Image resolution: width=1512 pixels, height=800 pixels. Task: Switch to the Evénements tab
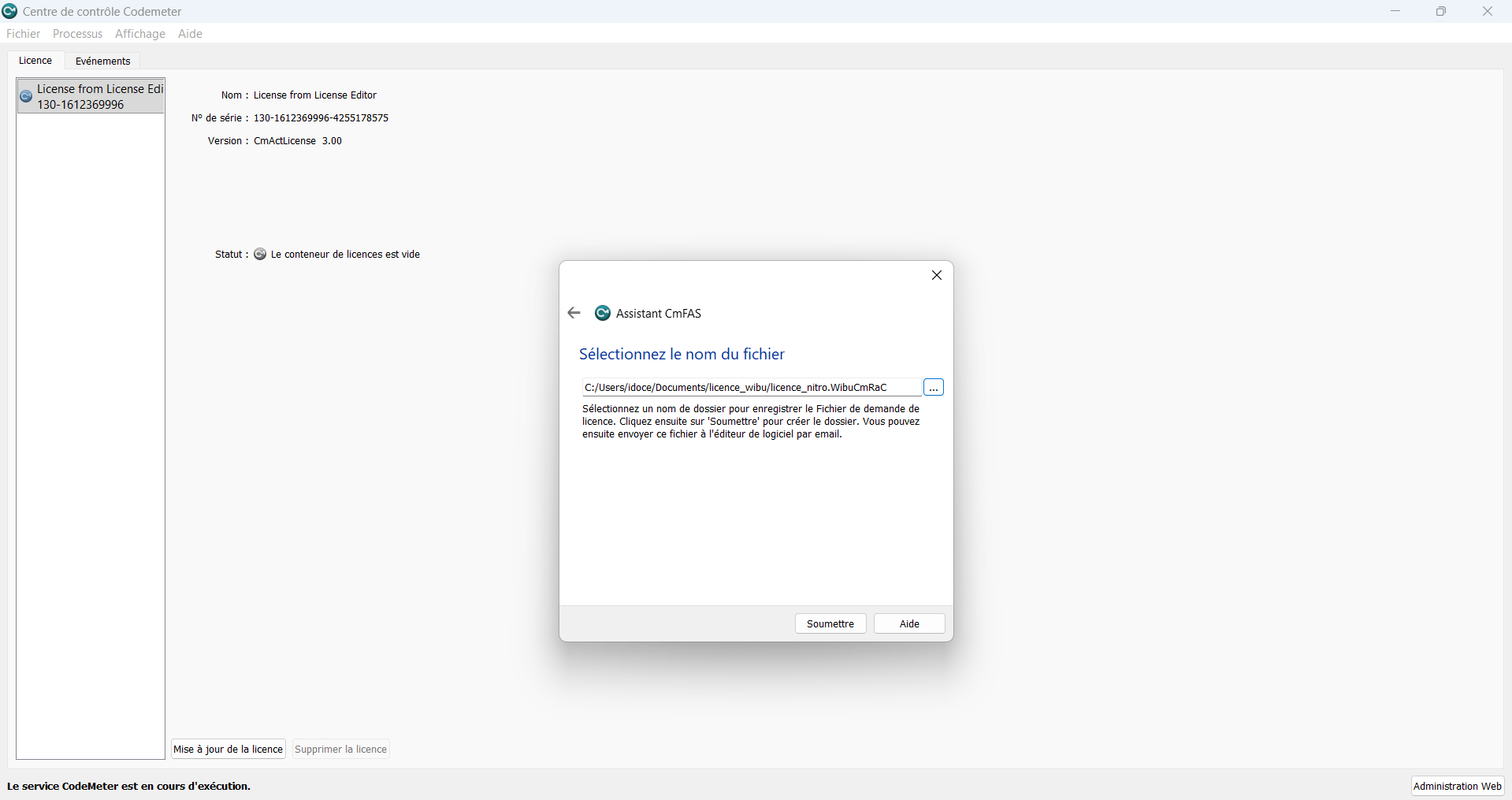tap(103, 61)
